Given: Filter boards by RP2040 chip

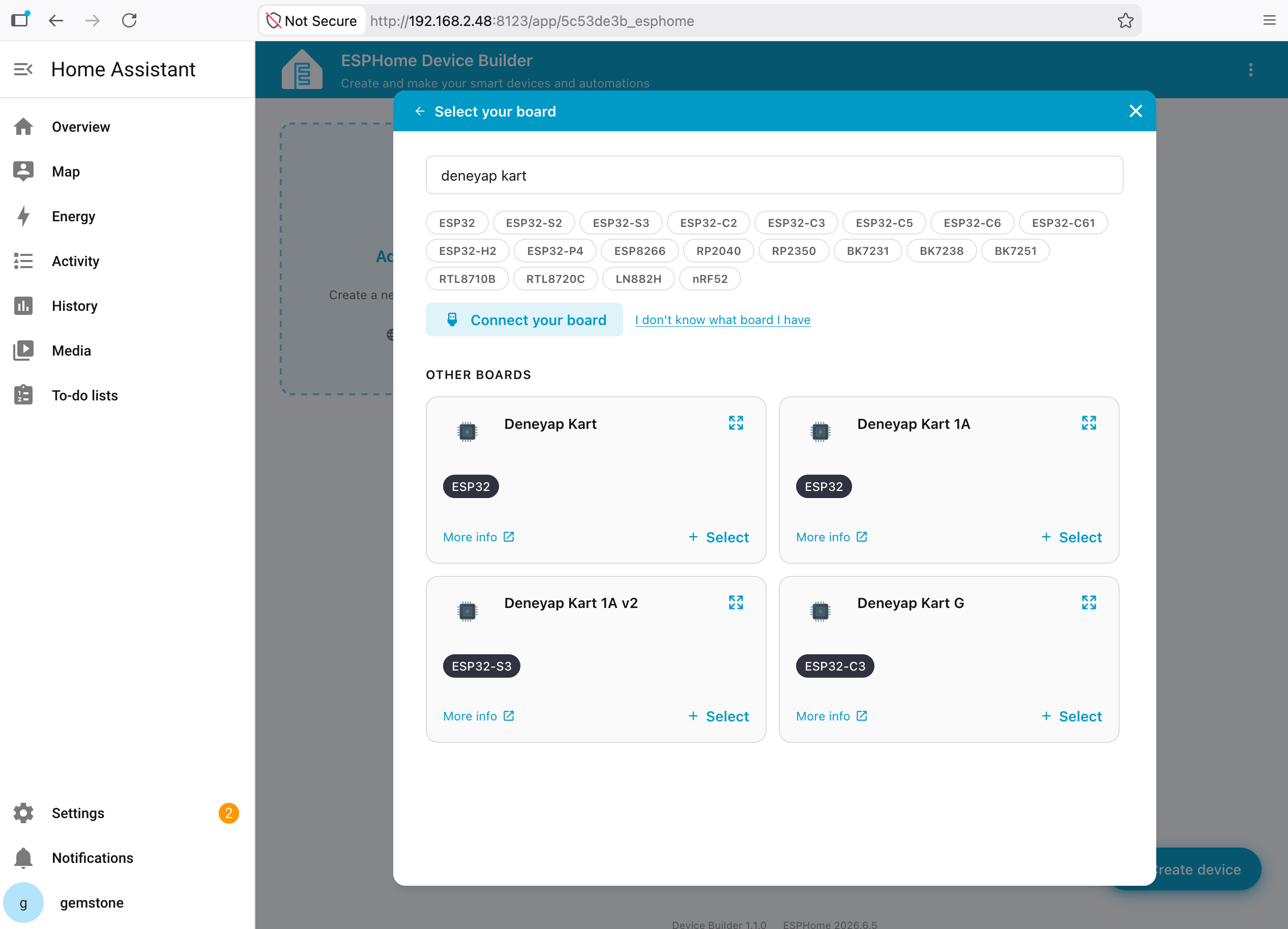Looking at the screenshot, I should click(x=718, y=250).
